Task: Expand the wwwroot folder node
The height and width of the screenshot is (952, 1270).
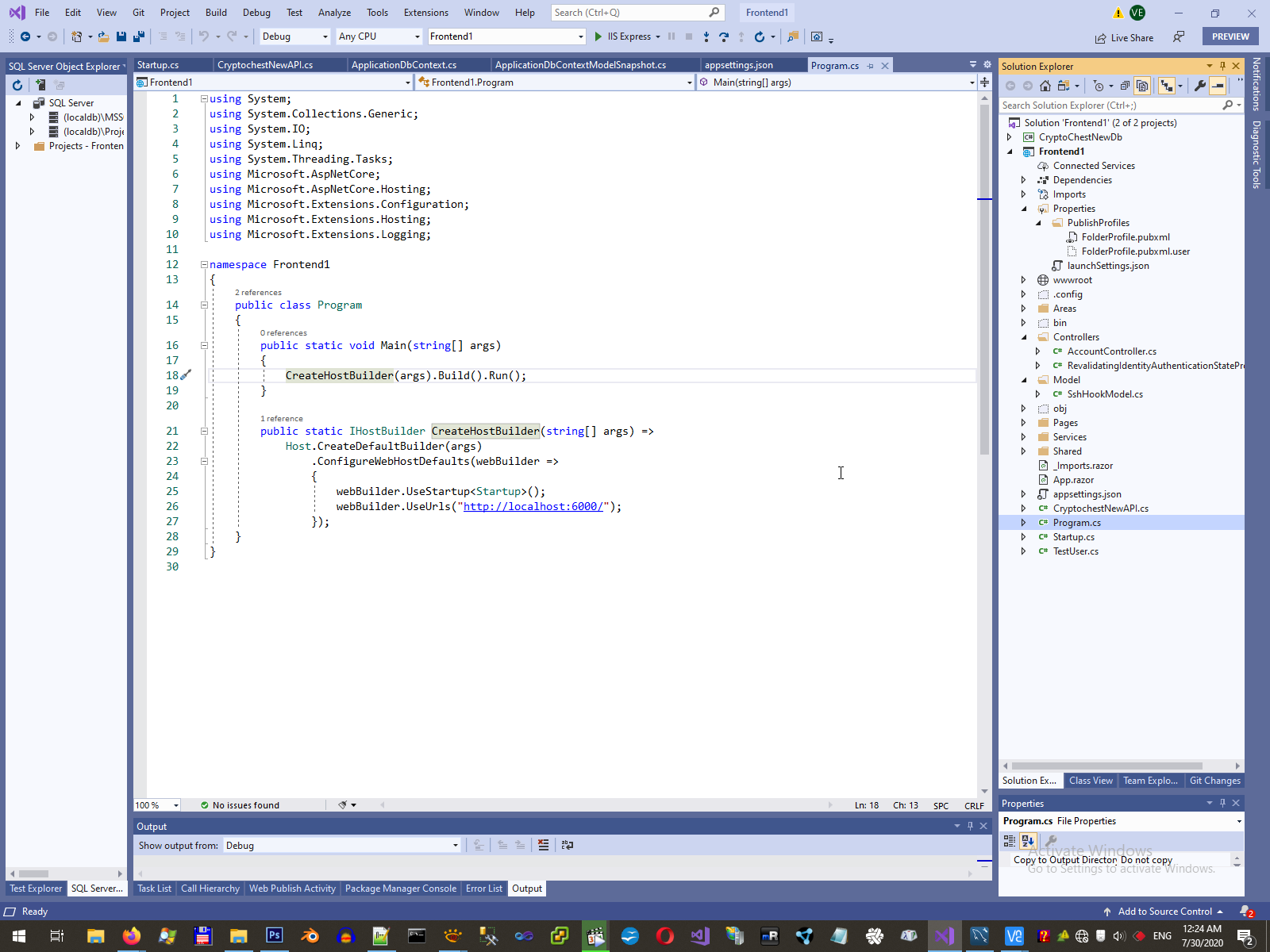Action: pyautogui.click(x=1024, y=280)
